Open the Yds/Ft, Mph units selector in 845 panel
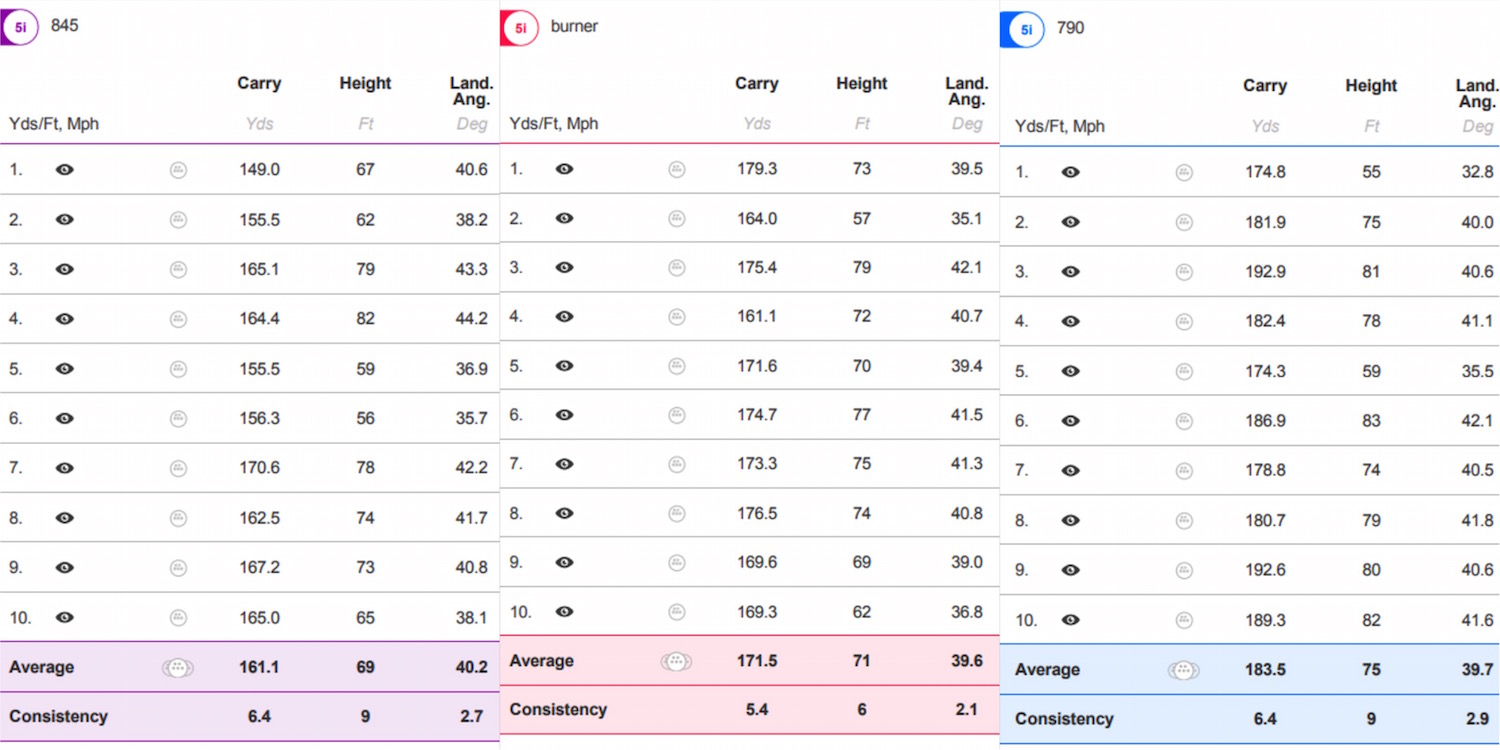Image resolution: width=1500 pixels, height=750 pixels. click(x=54, y=124)
